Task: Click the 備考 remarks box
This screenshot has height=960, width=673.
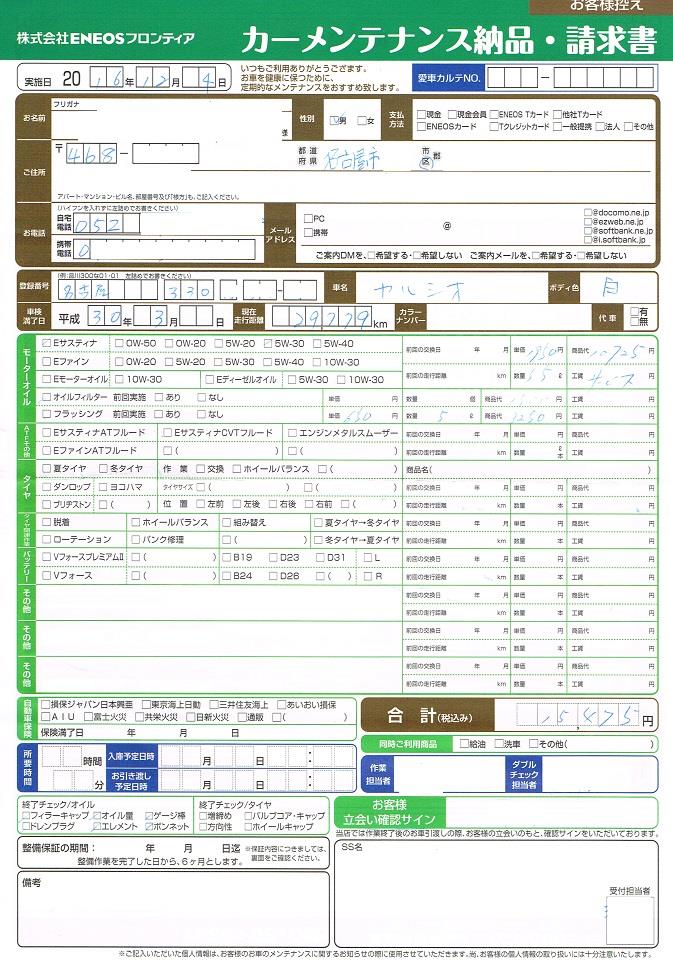Action: point(173,910)
